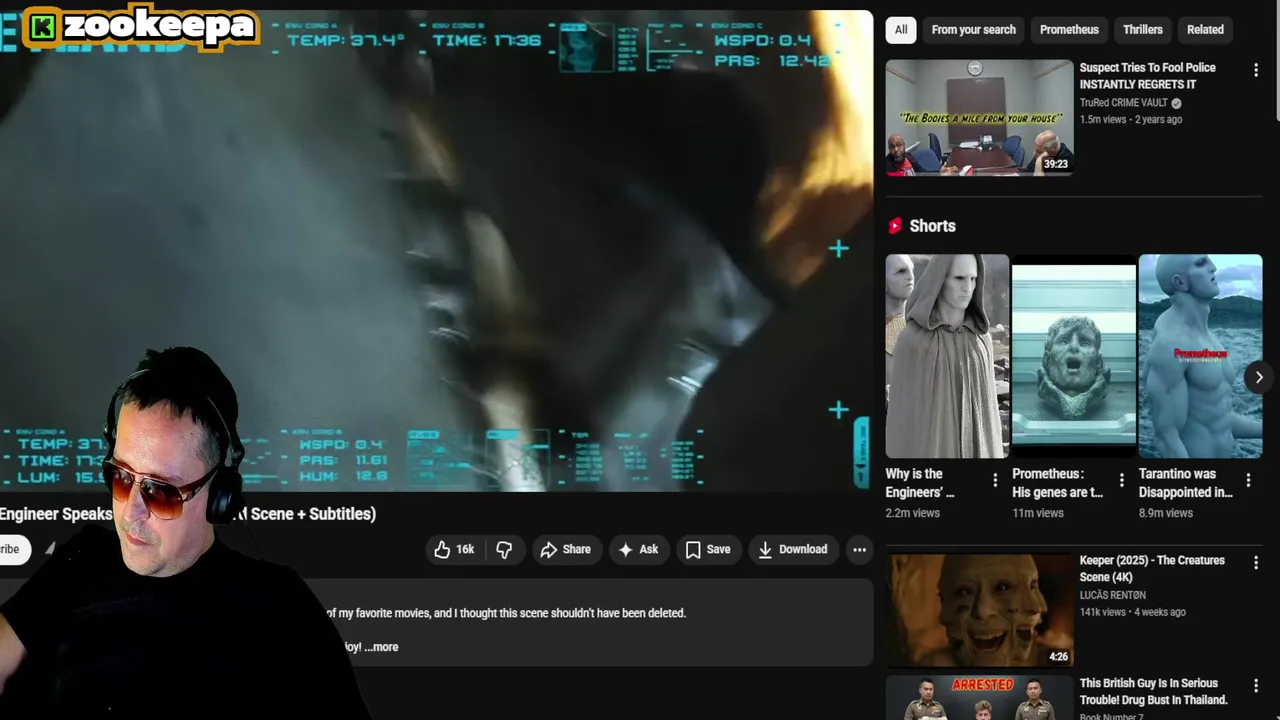Open Prometheus: His genes short thumbnail
The height and width of the screenshot is (720, 1280).
[1074, 356]
